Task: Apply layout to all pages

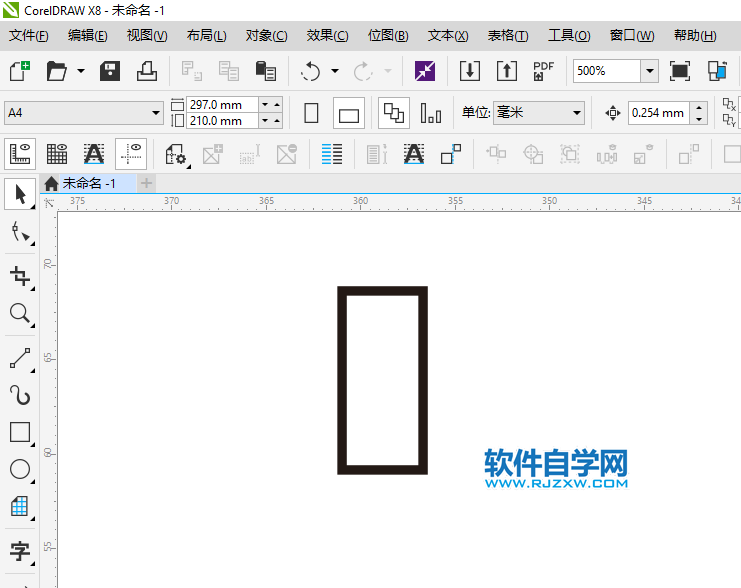Action: click(394, 113)
